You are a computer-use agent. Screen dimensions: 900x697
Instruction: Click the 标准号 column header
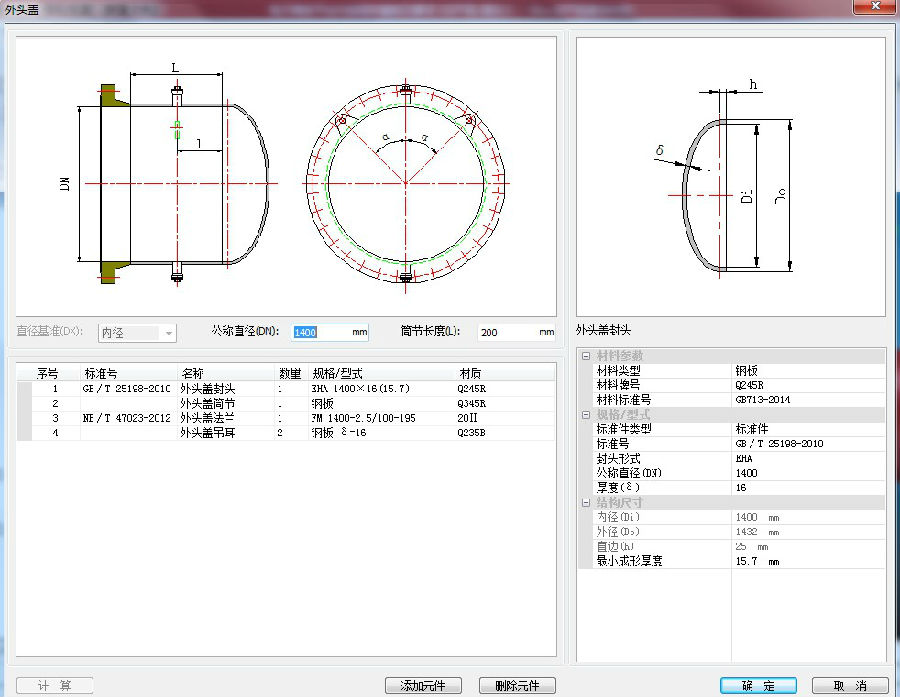tap(129, 374)
